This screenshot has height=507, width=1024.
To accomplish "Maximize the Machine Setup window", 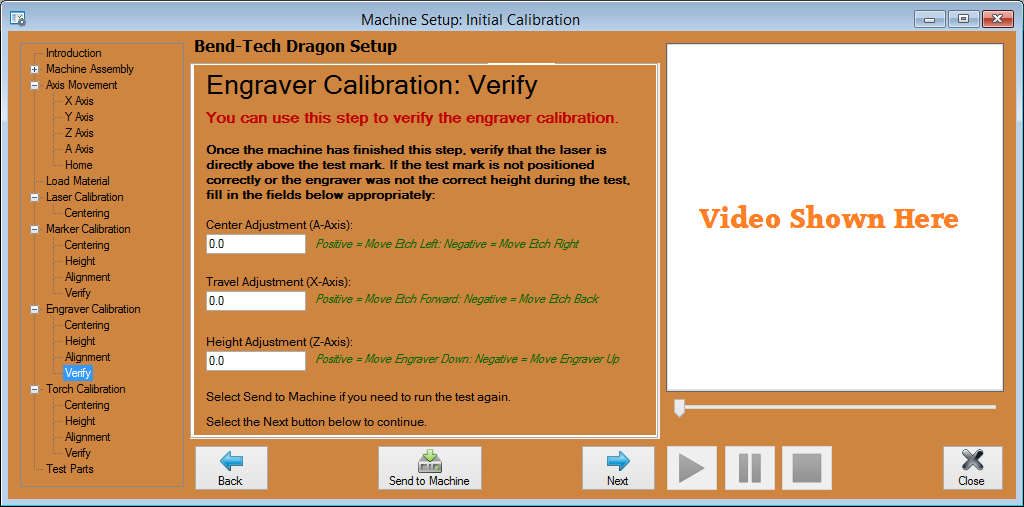I will pos(963,19).
